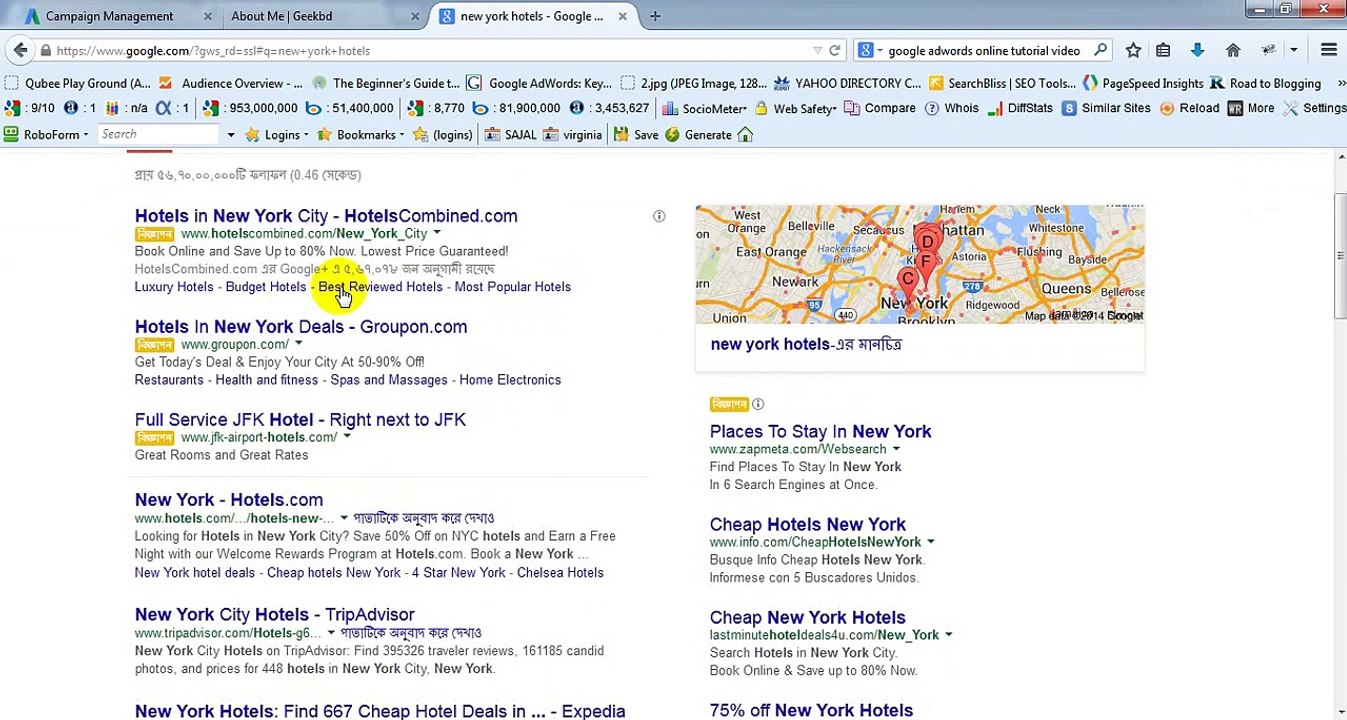The width and height of the screenshot is (1347, 720).
Task: Click the page URL in the address bar
Action: pyautogui.click(x=213, y=50)
